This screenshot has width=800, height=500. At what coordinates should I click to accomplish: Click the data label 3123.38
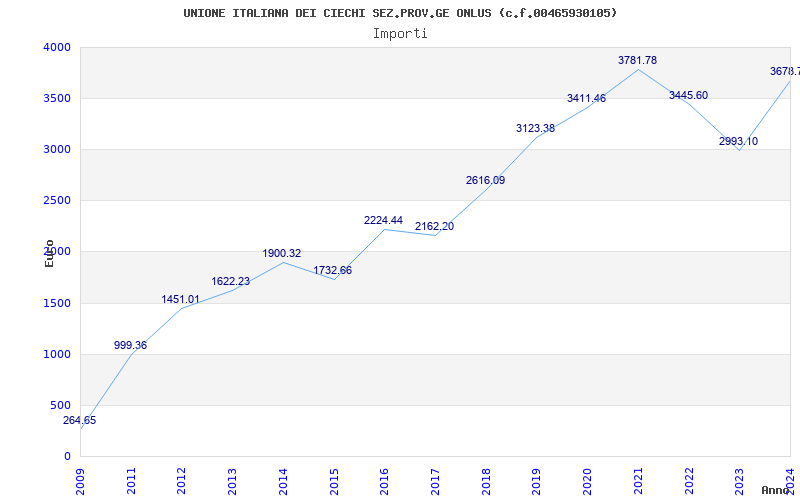pos(535,129)
